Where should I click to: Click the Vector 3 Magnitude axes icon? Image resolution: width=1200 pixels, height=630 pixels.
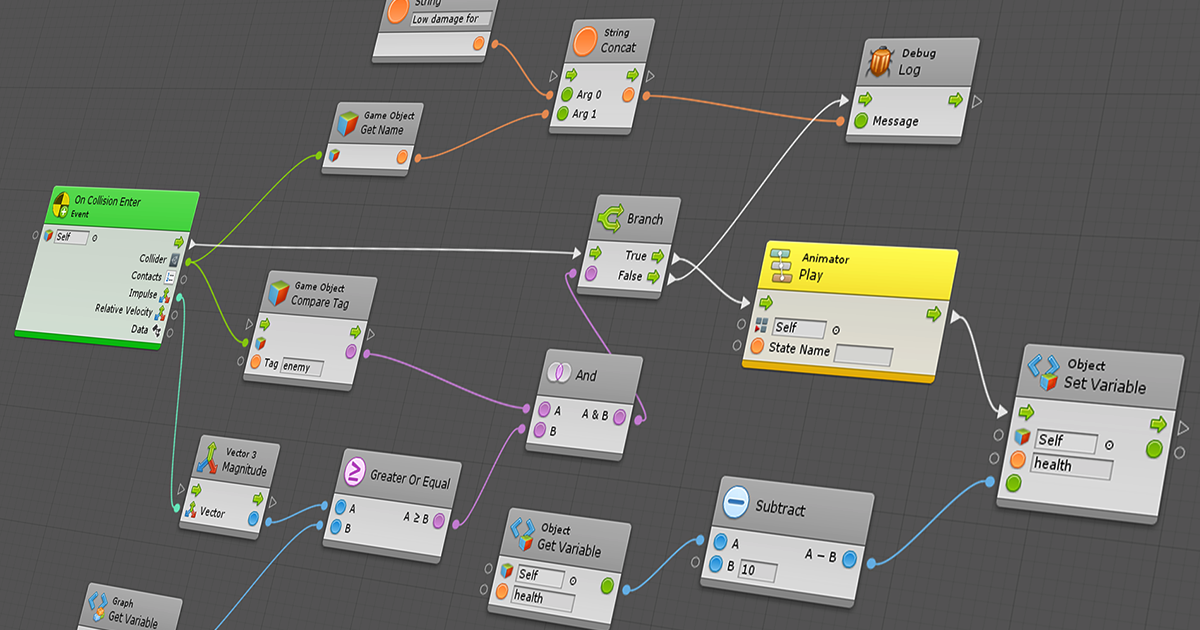click(x=208, y=459)
